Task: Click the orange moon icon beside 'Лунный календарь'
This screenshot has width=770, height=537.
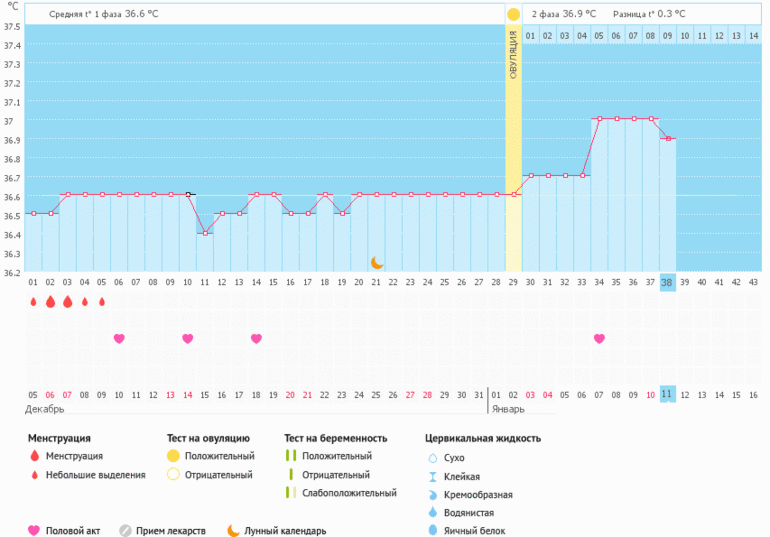Action: coord(233,531)
